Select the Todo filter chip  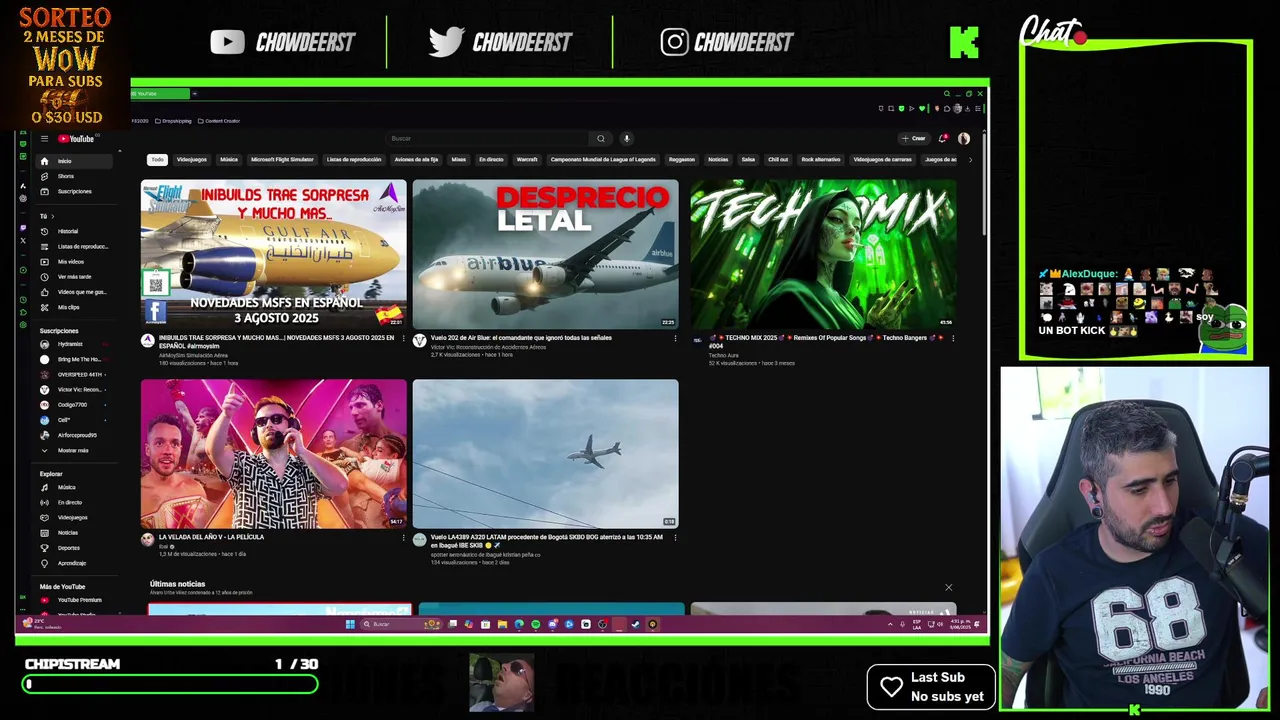[x=157, y=160]
